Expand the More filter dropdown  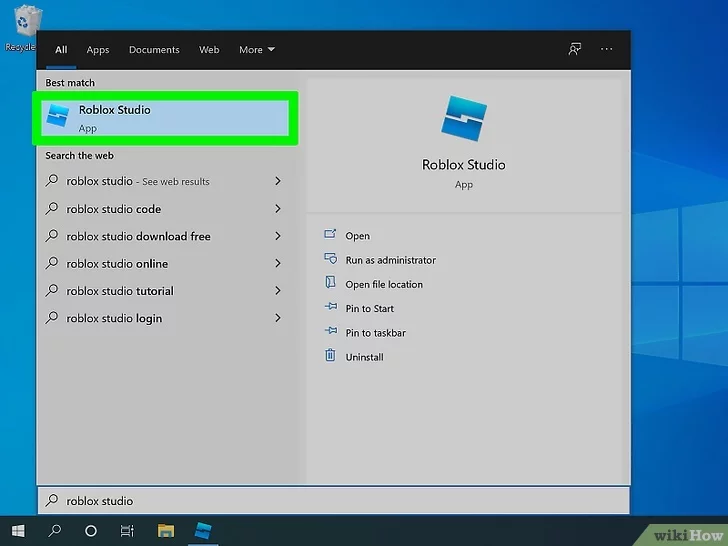pos(256,50)
